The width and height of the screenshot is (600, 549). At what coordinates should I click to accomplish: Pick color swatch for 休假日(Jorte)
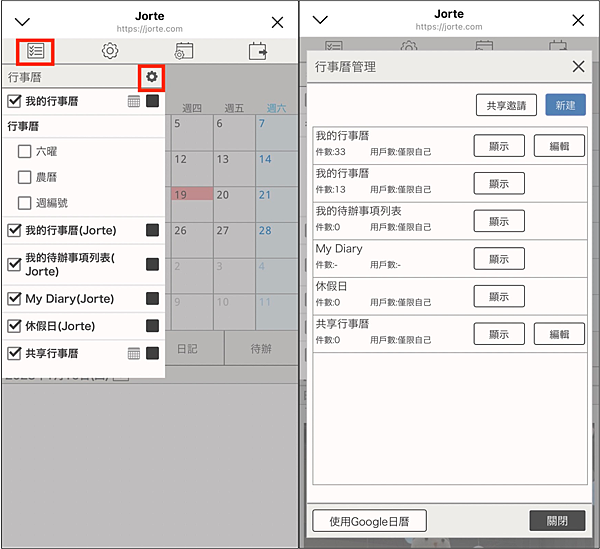coord(152,326)
